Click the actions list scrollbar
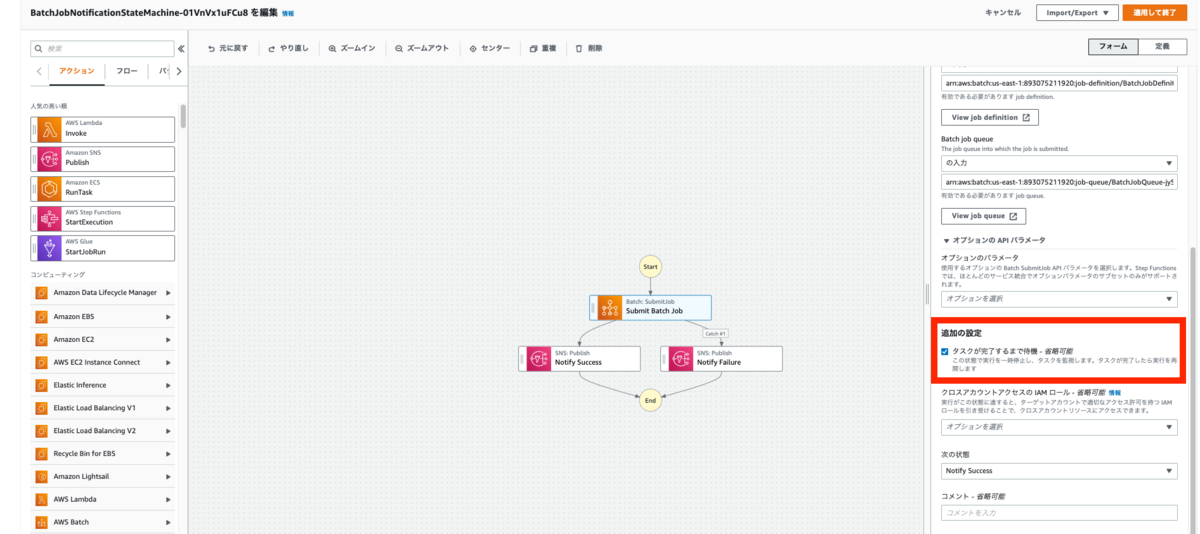 tap(183, 115)
